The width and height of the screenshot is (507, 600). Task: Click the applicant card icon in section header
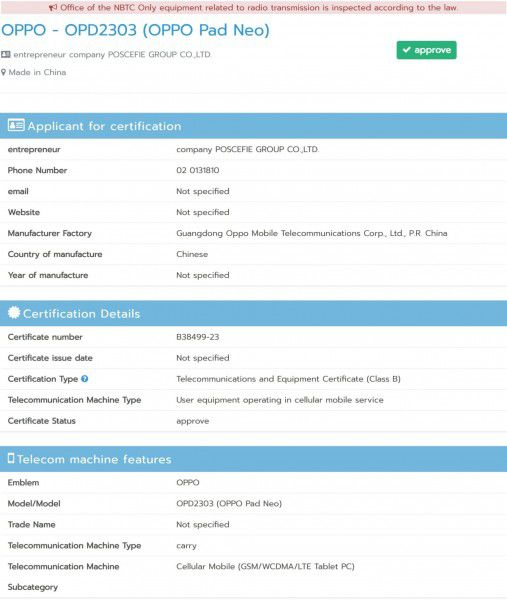pyautogui.click(x=16, y=125)
